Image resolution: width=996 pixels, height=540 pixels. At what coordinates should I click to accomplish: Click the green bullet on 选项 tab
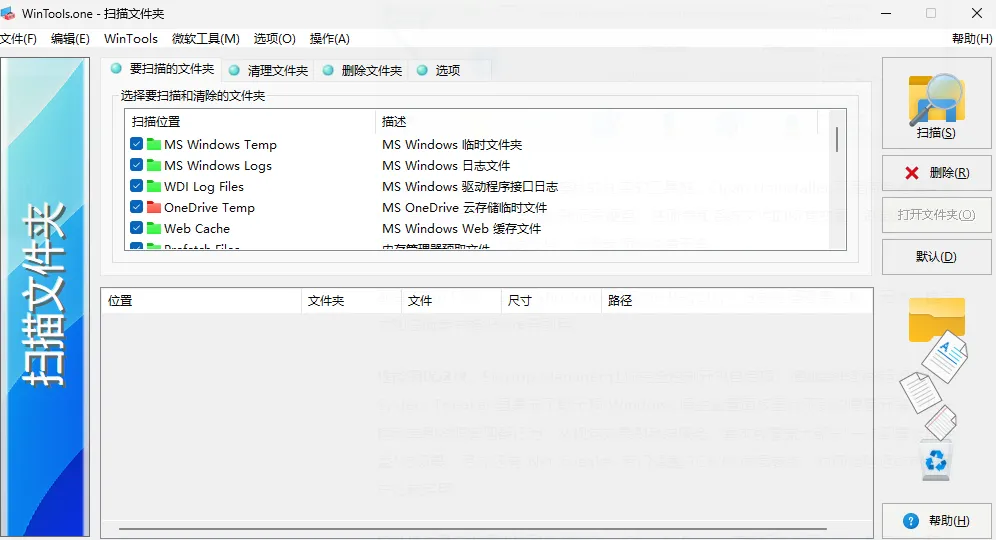click(x=422, y=71)
